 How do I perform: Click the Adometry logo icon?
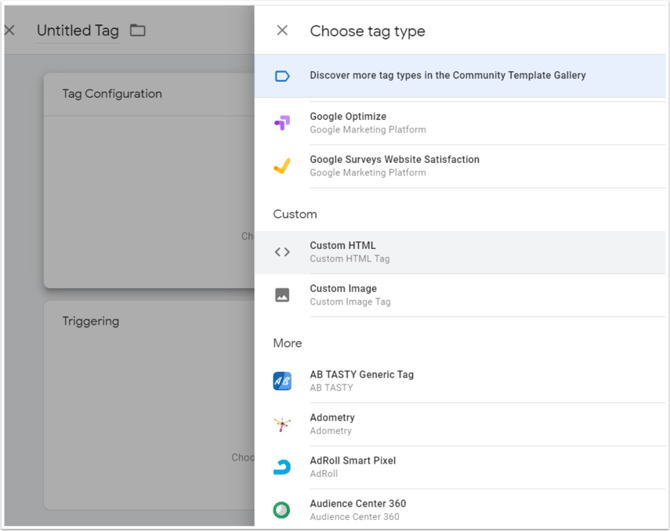pyautogui.click(x=282, y=424)
